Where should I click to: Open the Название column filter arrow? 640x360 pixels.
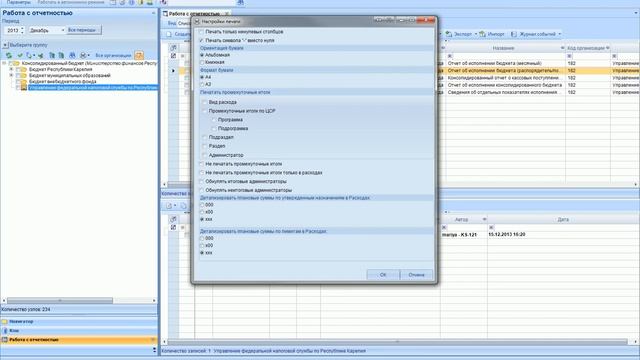(562, 48)
